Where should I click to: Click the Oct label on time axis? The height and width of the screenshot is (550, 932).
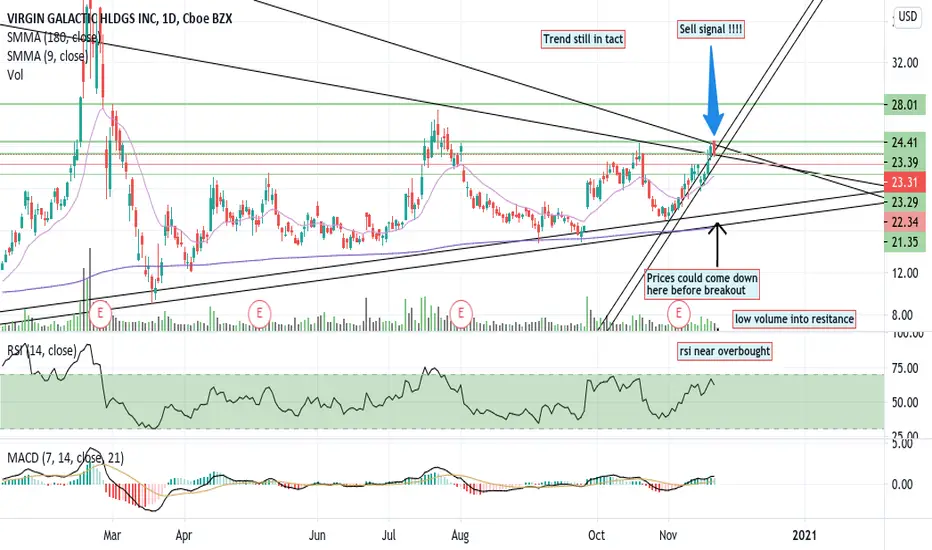click(x=596, y=535)
